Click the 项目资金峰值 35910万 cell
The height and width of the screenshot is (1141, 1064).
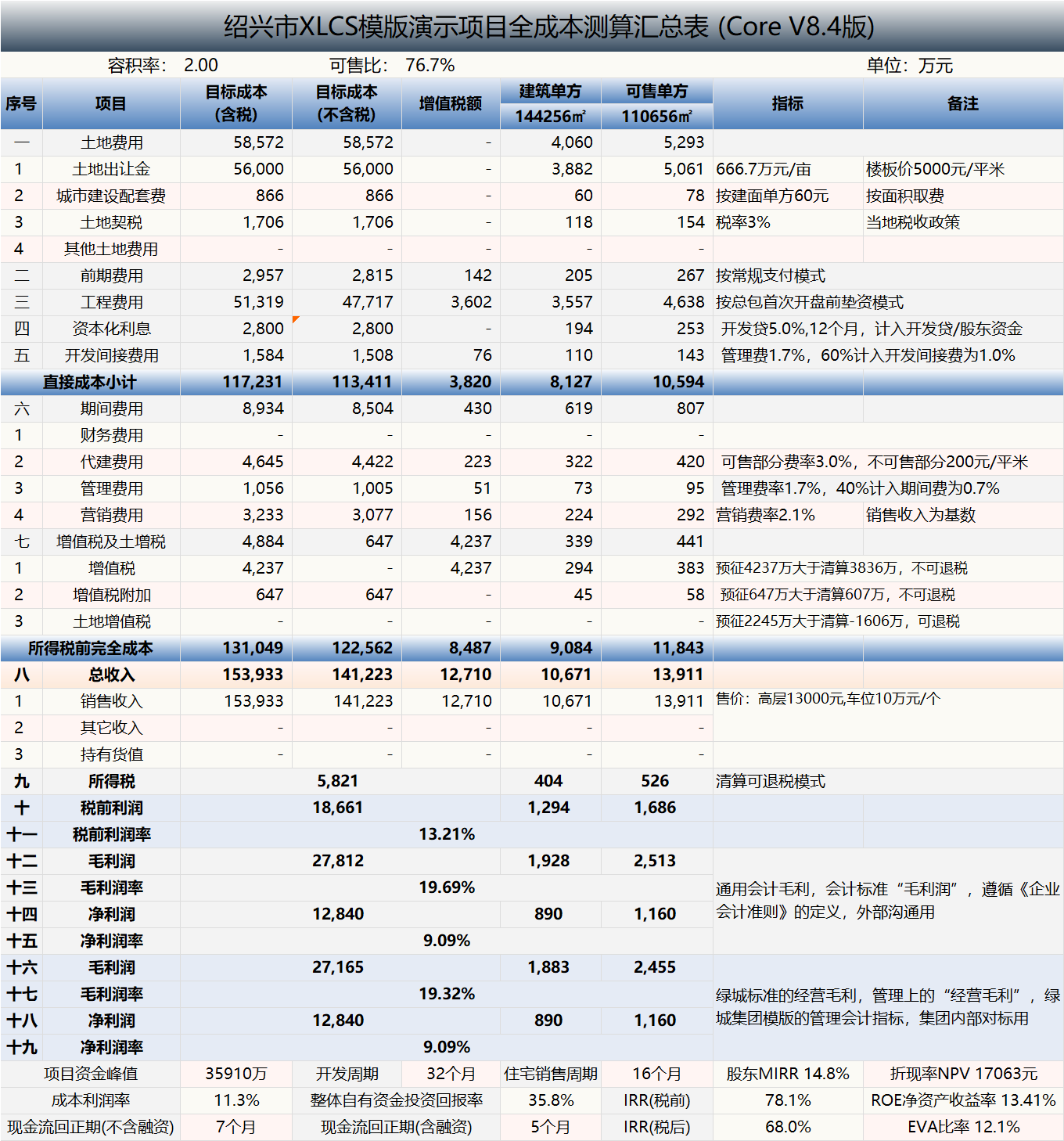point(235,1074)
